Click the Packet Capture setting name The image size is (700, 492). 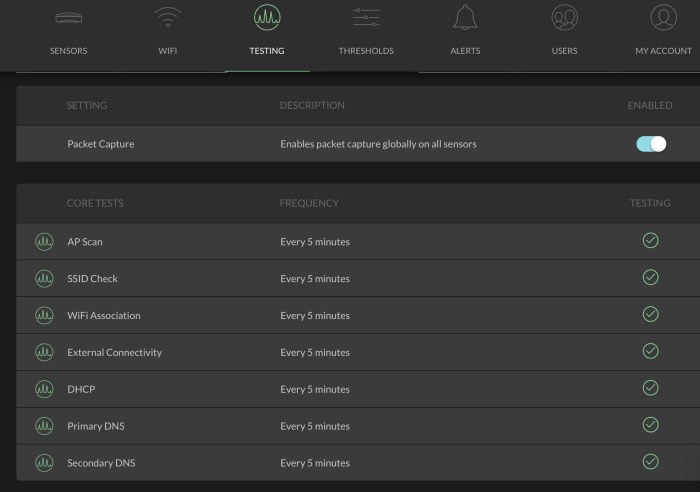point(100,144)
